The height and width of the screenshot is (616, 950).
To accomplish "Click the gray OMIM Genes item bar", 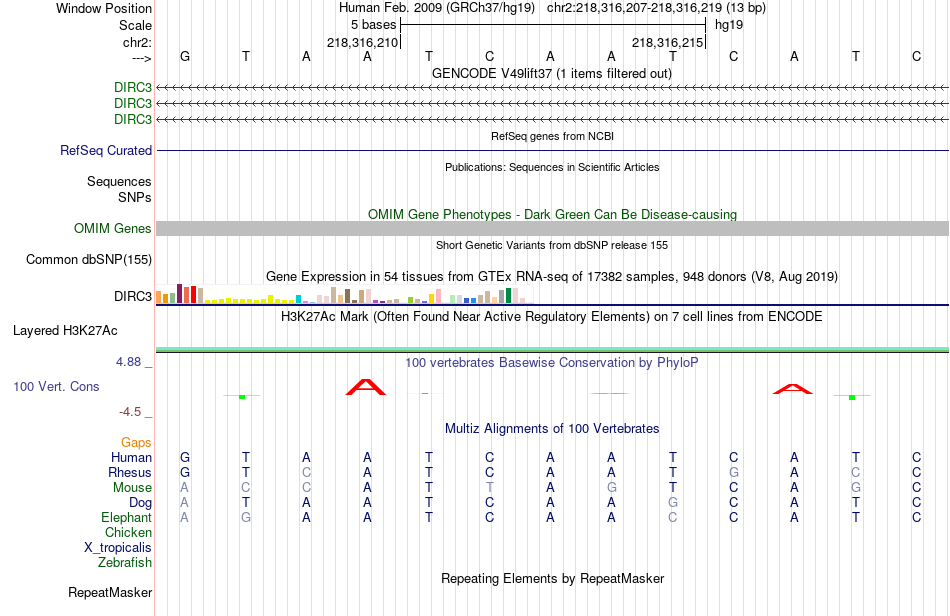I will click(552, 228).
